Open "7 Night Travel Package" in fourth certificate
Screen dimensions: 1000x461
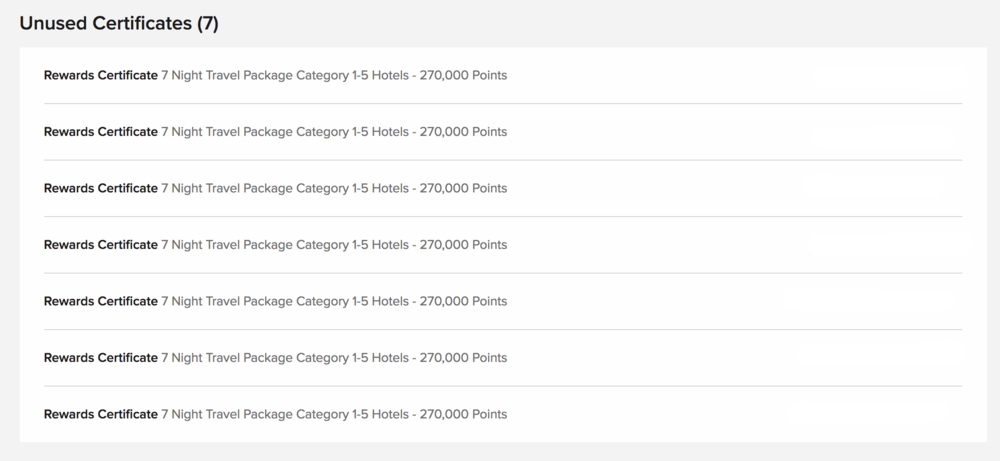227,245
